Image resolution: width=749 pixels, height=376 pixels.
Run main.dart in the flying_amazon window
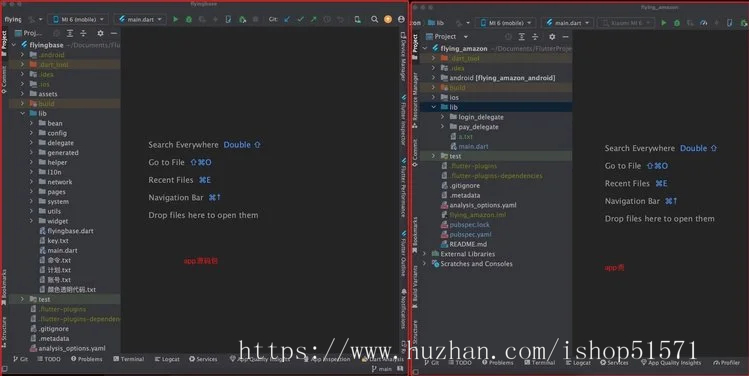[x=663, y=23]
